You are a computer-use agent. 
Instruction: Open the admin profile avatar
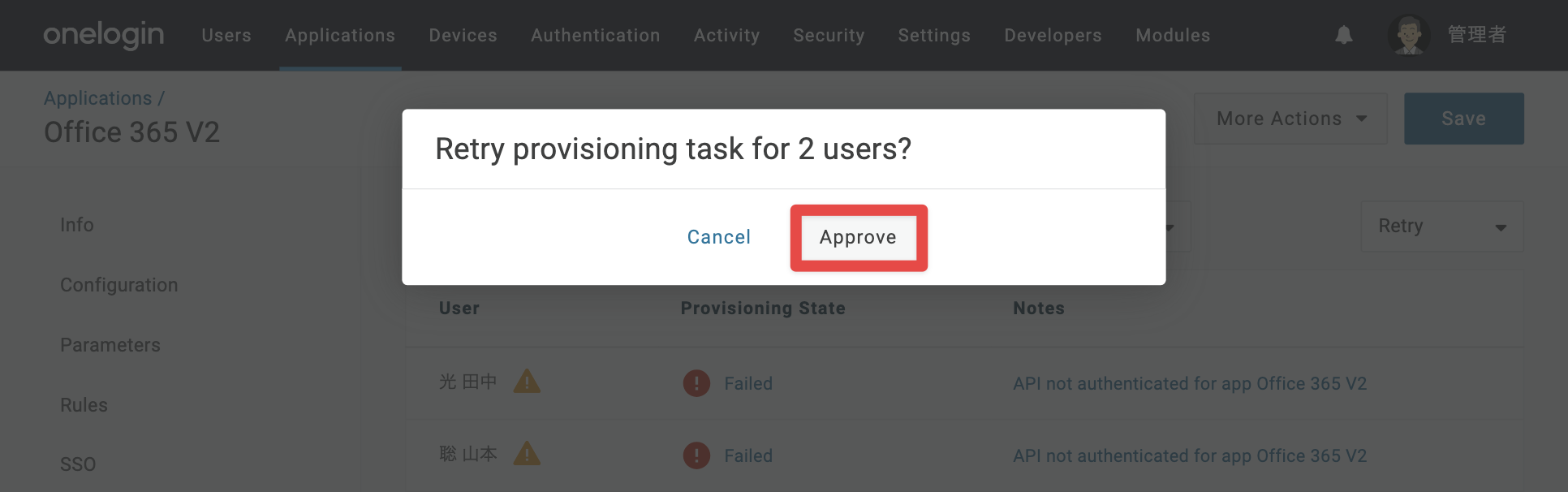coord(1408,35)
